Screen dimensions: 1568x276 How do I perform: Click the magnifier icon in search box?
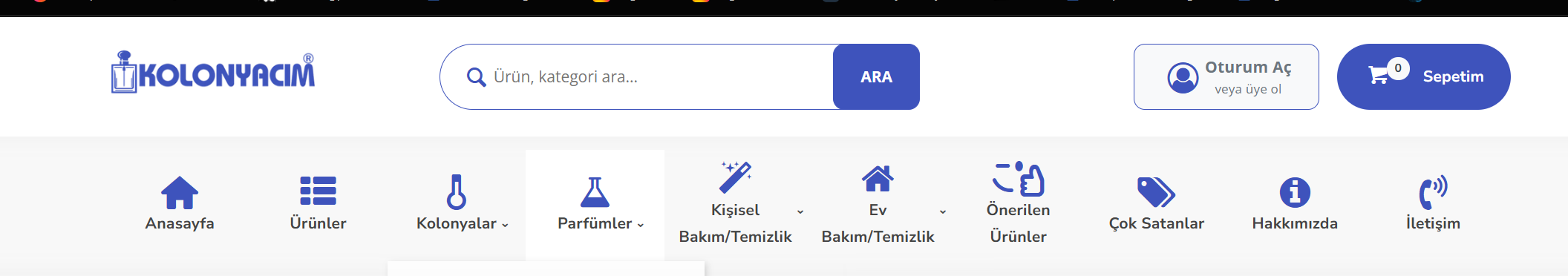pos(476,76)
